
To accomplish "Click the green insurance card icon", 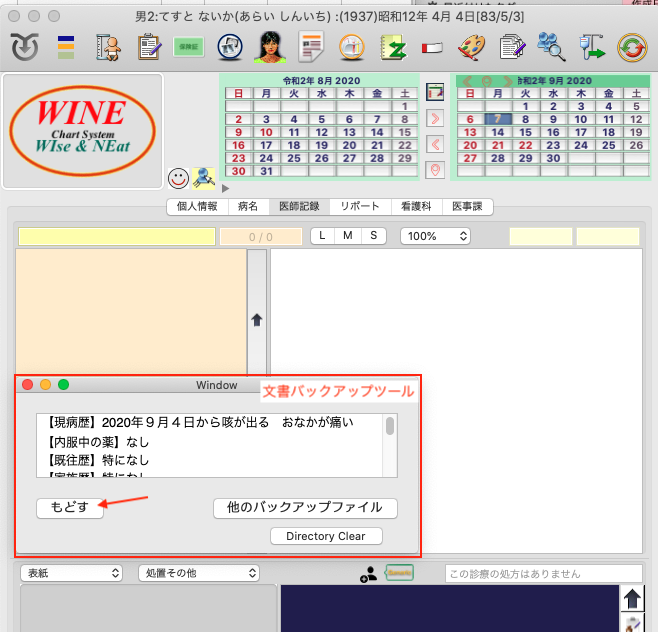I will point(187,47).
